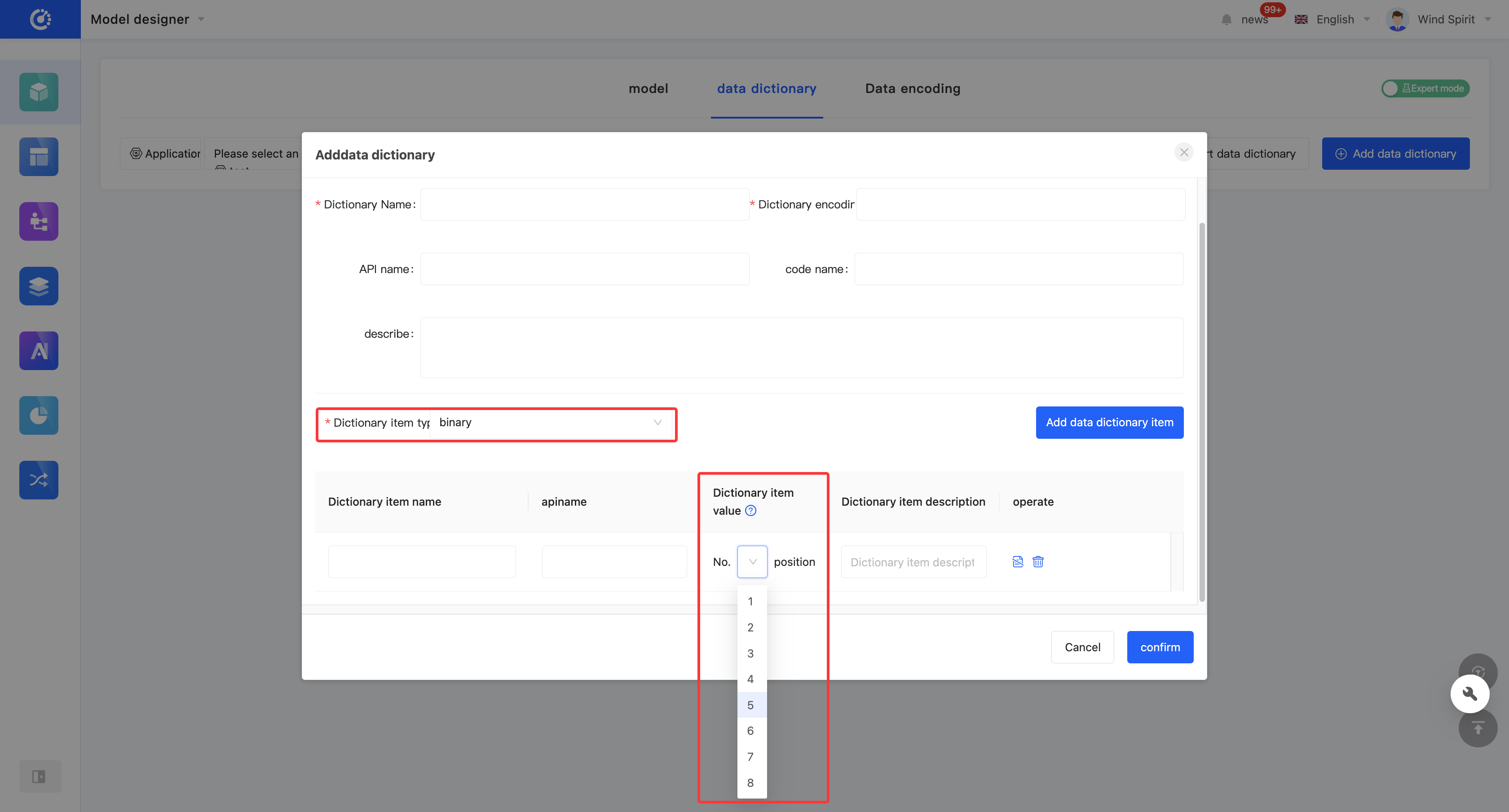This screenshot has width=1509, height=812.
Task: Click the help icon beside Dictionary item value
Action: point(750,511)
